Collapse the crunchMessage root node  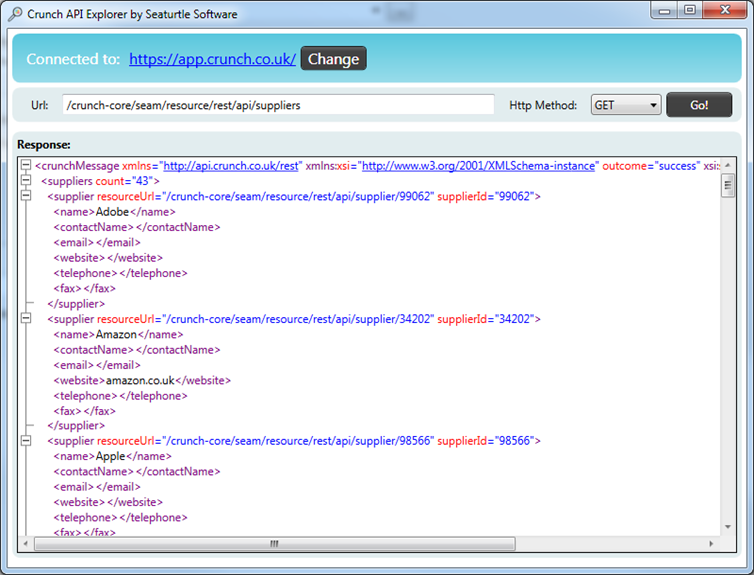(26, 166)
